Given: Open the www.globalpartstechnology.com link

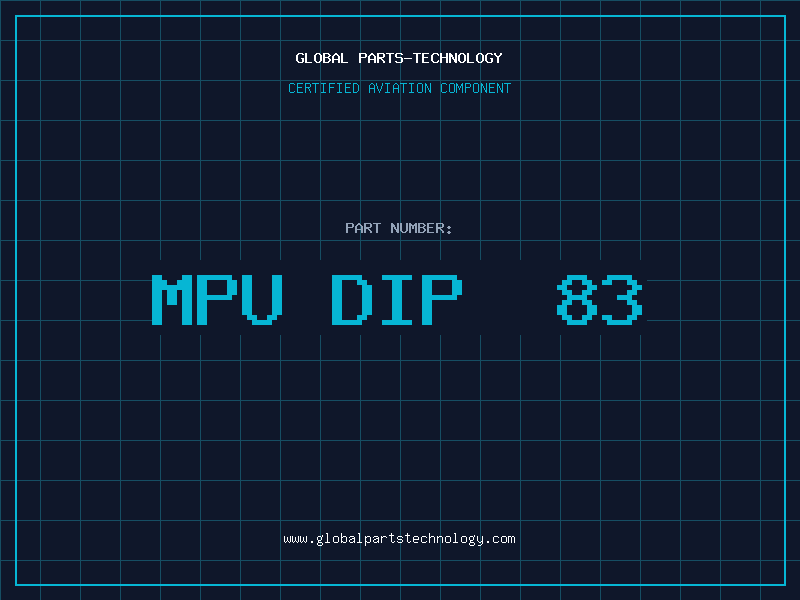Looking at the screenshot, I should pos(399,539).
